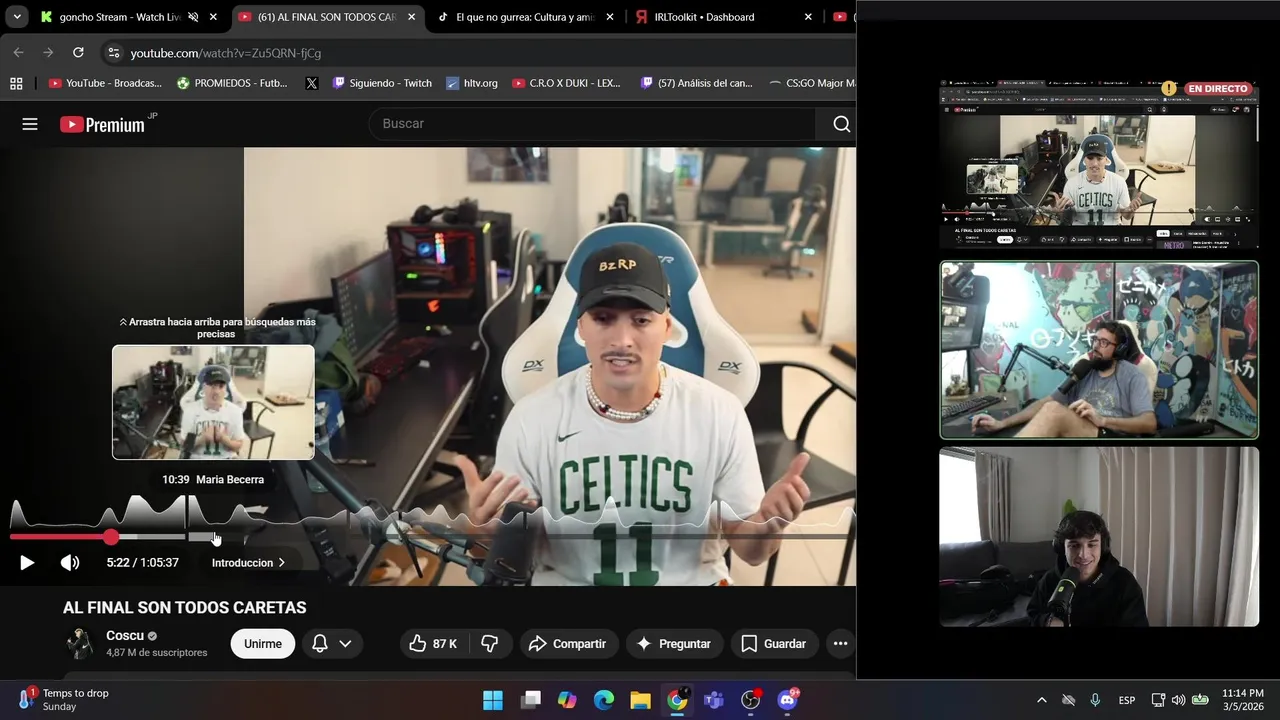Open the hltv.org bookmark
1280x720 pixels.
point(471,83)
